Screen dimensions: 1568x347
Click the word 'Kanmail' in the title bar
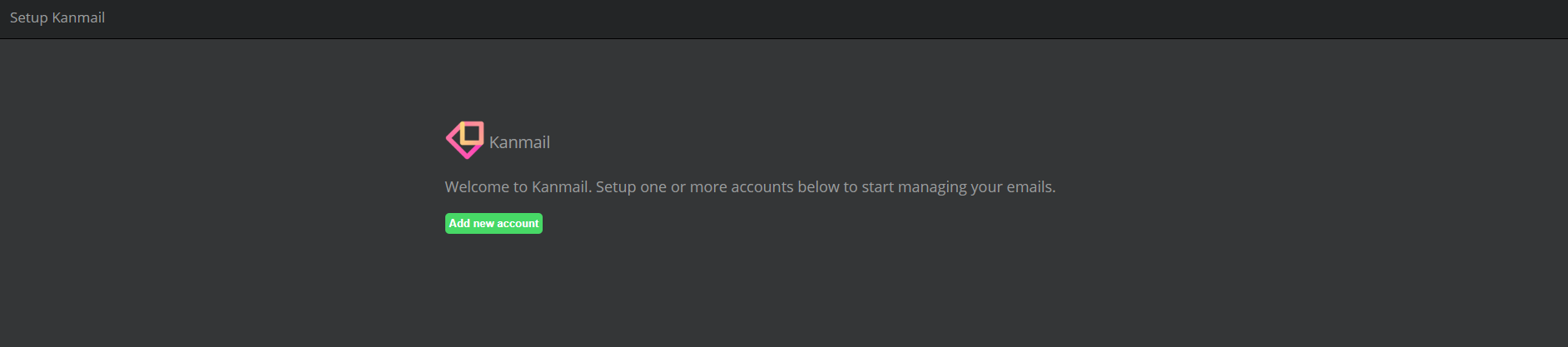pos(78,17)
